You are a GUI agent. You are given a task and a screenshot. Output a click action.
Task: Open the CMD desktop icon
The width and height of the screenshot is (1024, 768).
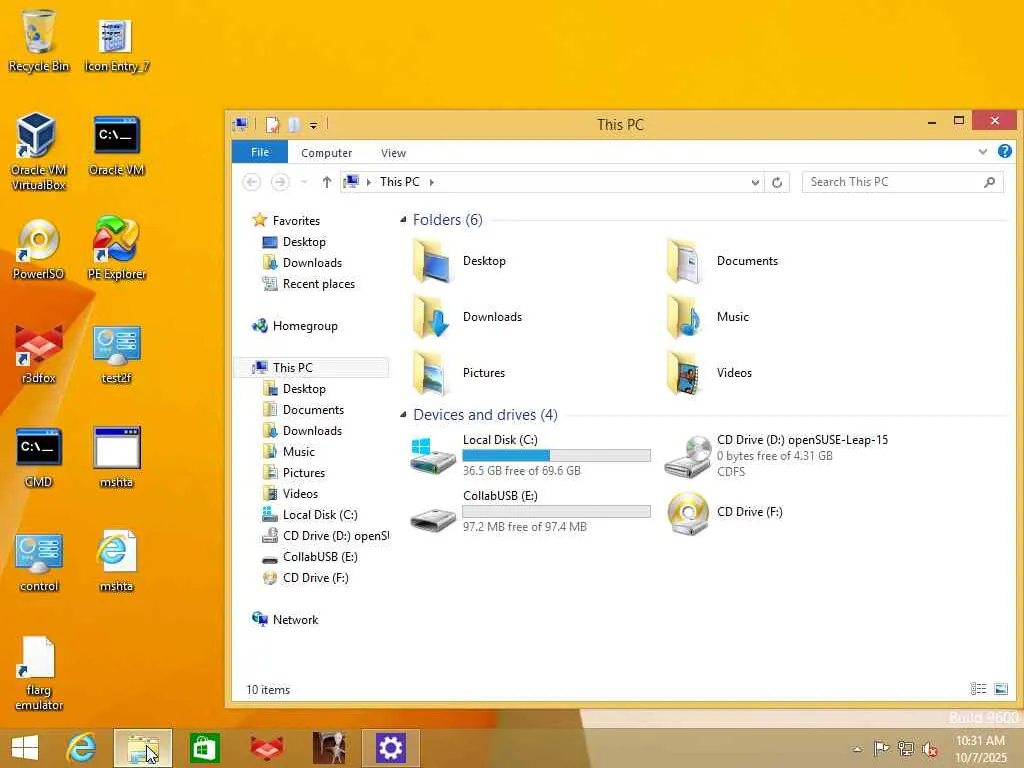(x=38, y=457)
